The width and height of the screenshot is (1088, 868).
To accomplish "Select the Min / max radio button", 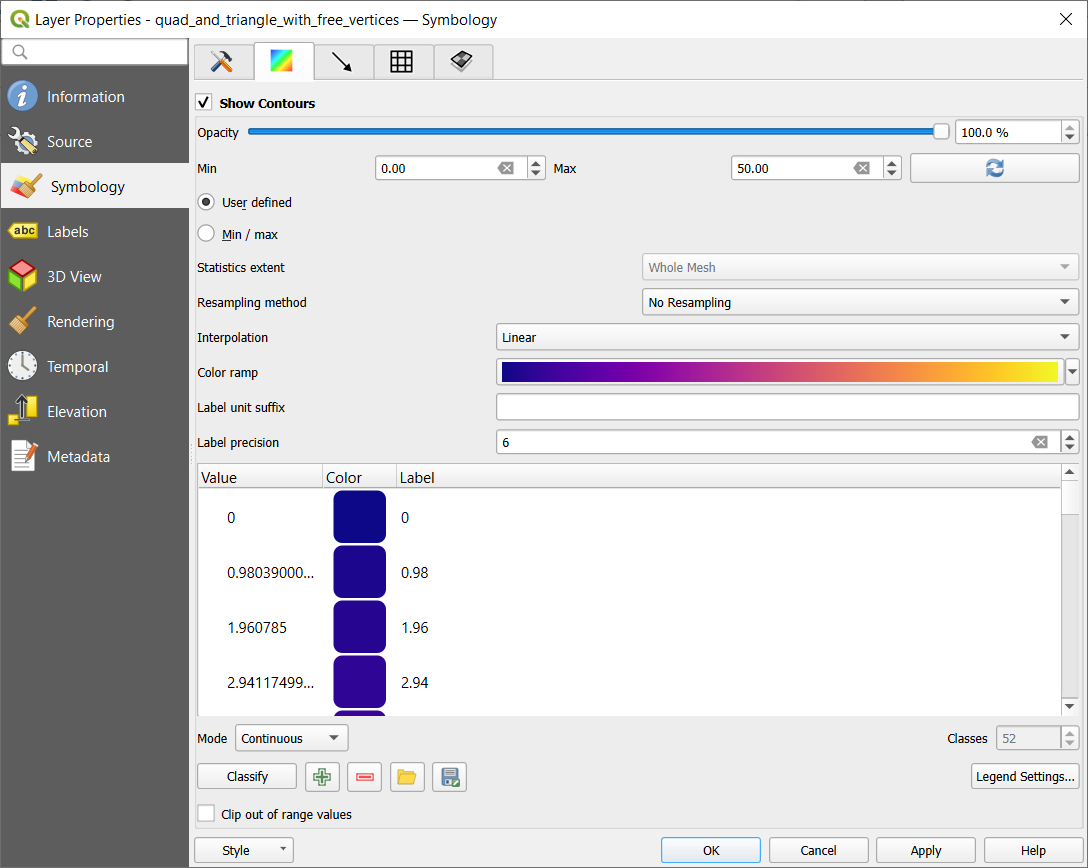I will [206, 234].
